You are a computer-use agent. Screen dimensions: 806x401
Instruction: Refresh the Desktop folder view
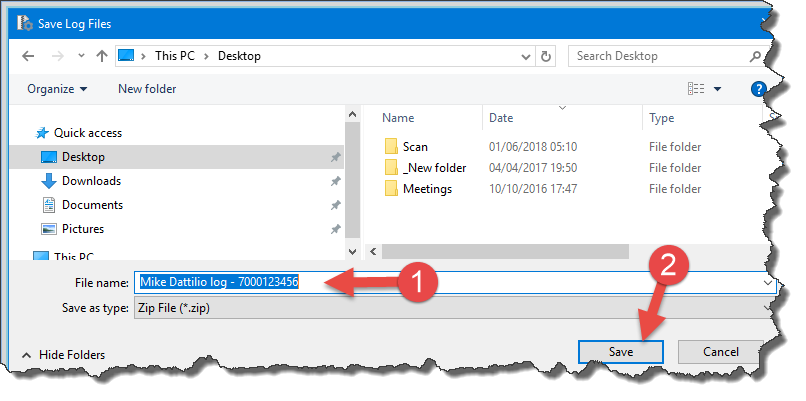coord(546,56)
